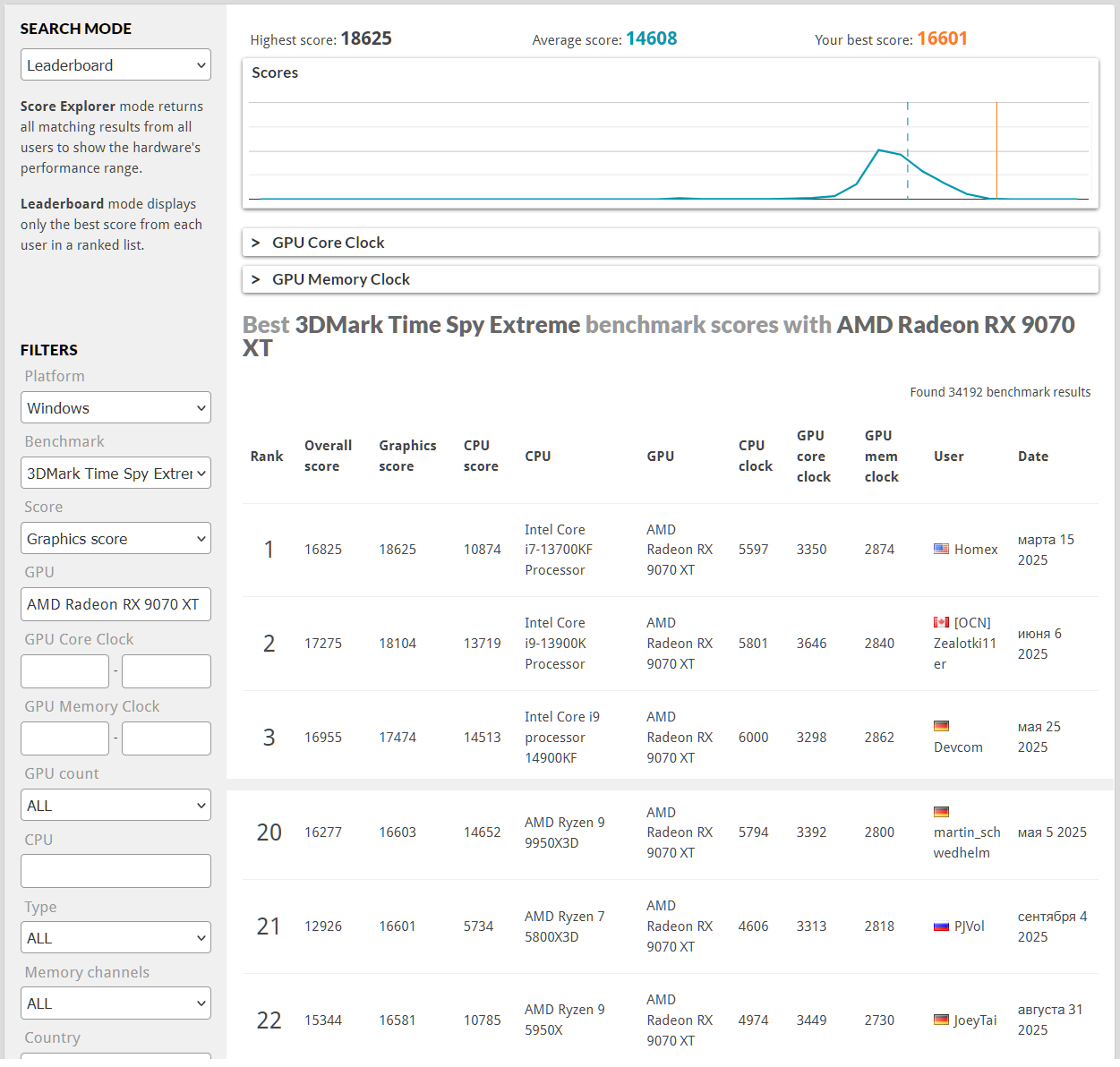This screenshot has height=1067, width=1120.
Task: Expand the GPU Core Clock section
Action: pos(671,243)
